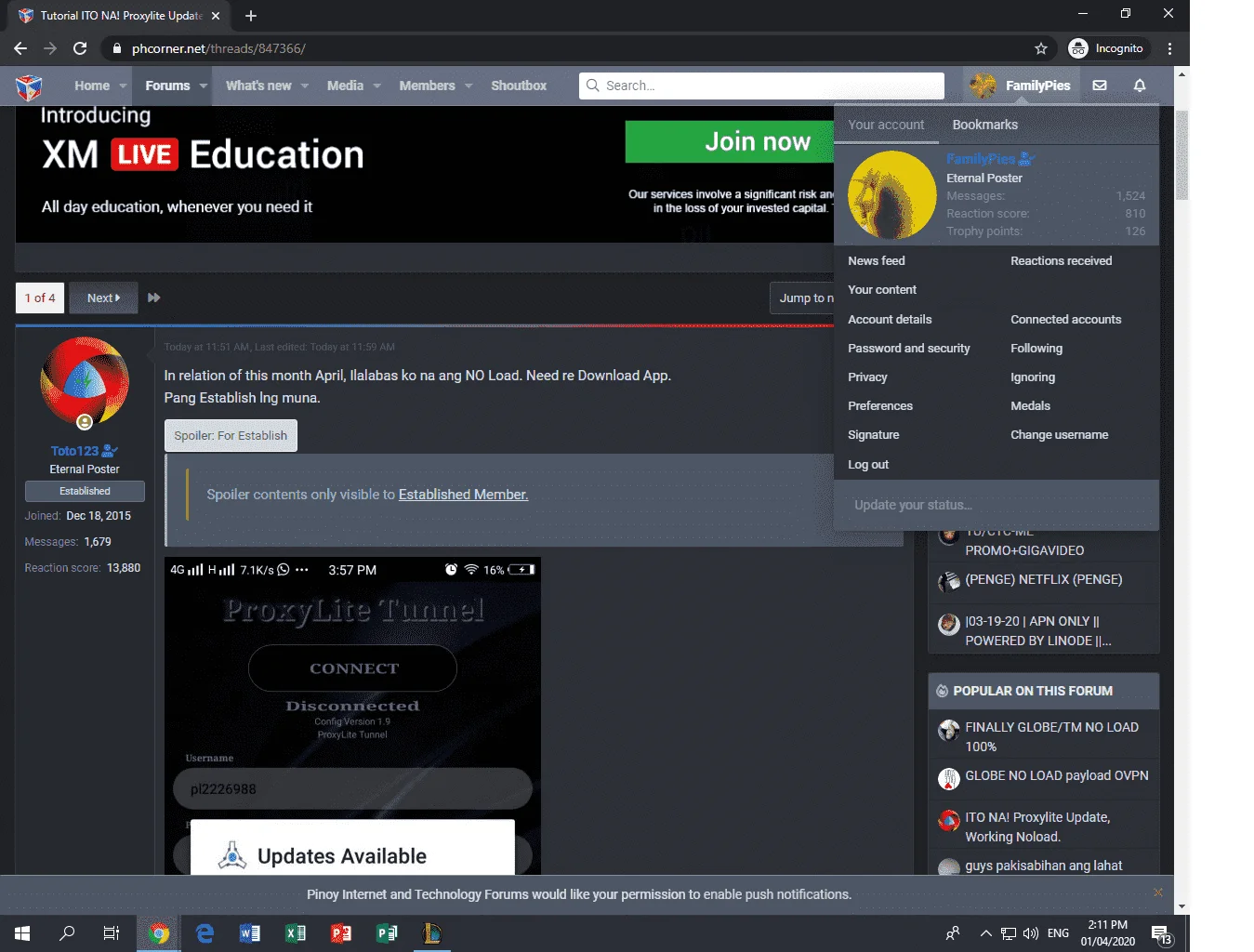Open Preferences from account menu
The image size is (1254, 952).
tap(880, 406)
